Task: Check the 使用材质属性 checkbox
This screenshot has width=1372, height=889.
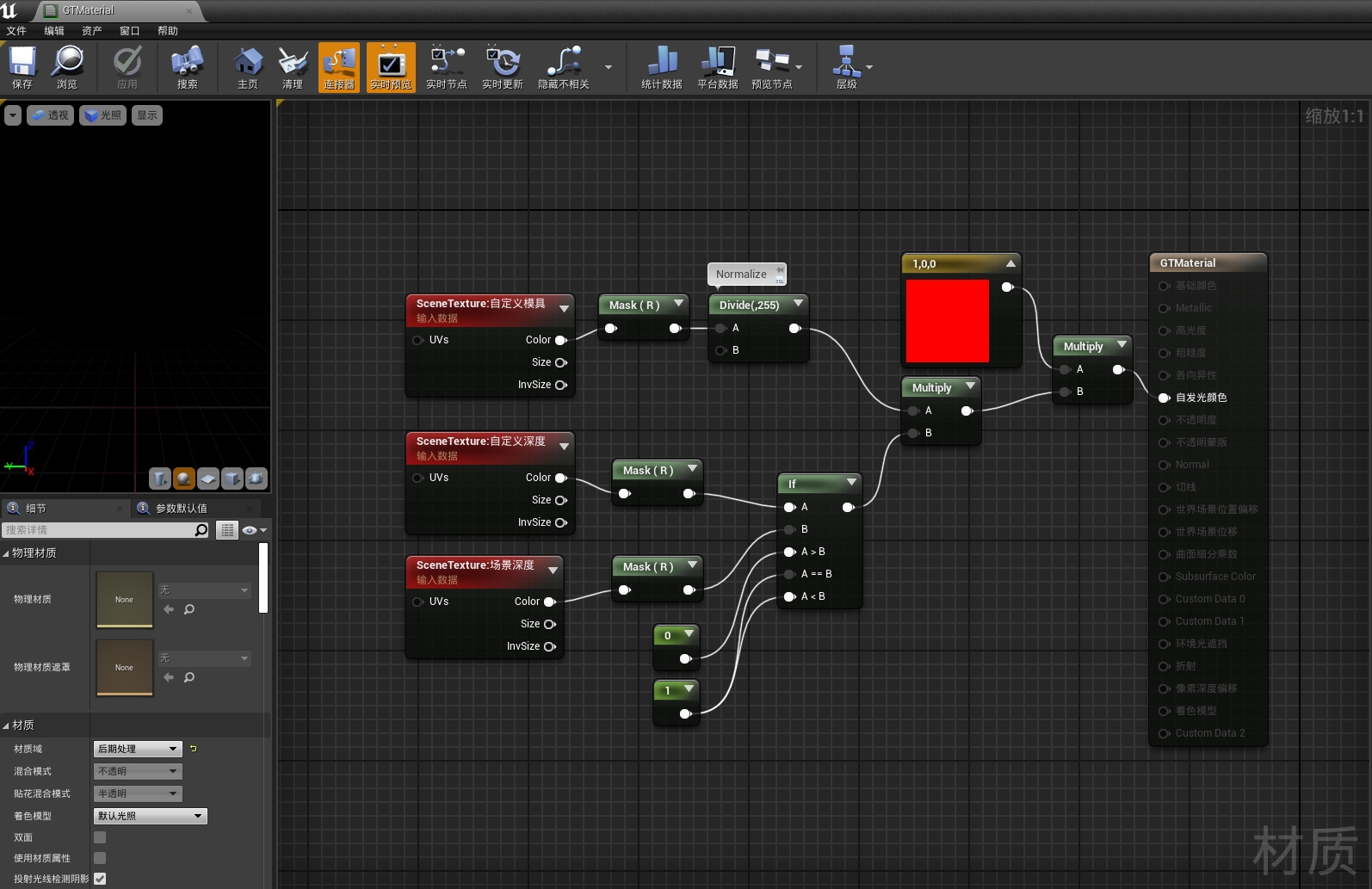Action: click(x=100, y=858)
